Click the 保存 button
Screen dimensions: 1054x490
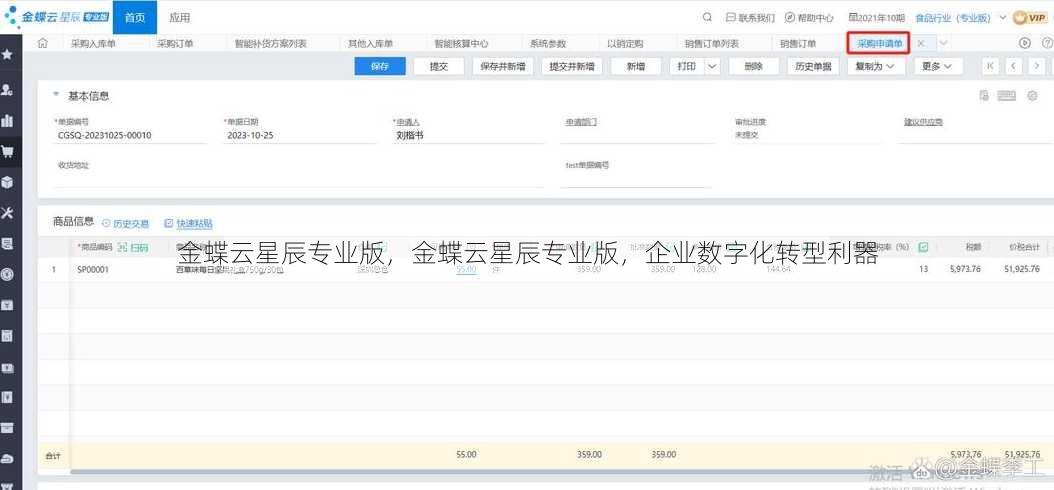click(x=380, y=67)
